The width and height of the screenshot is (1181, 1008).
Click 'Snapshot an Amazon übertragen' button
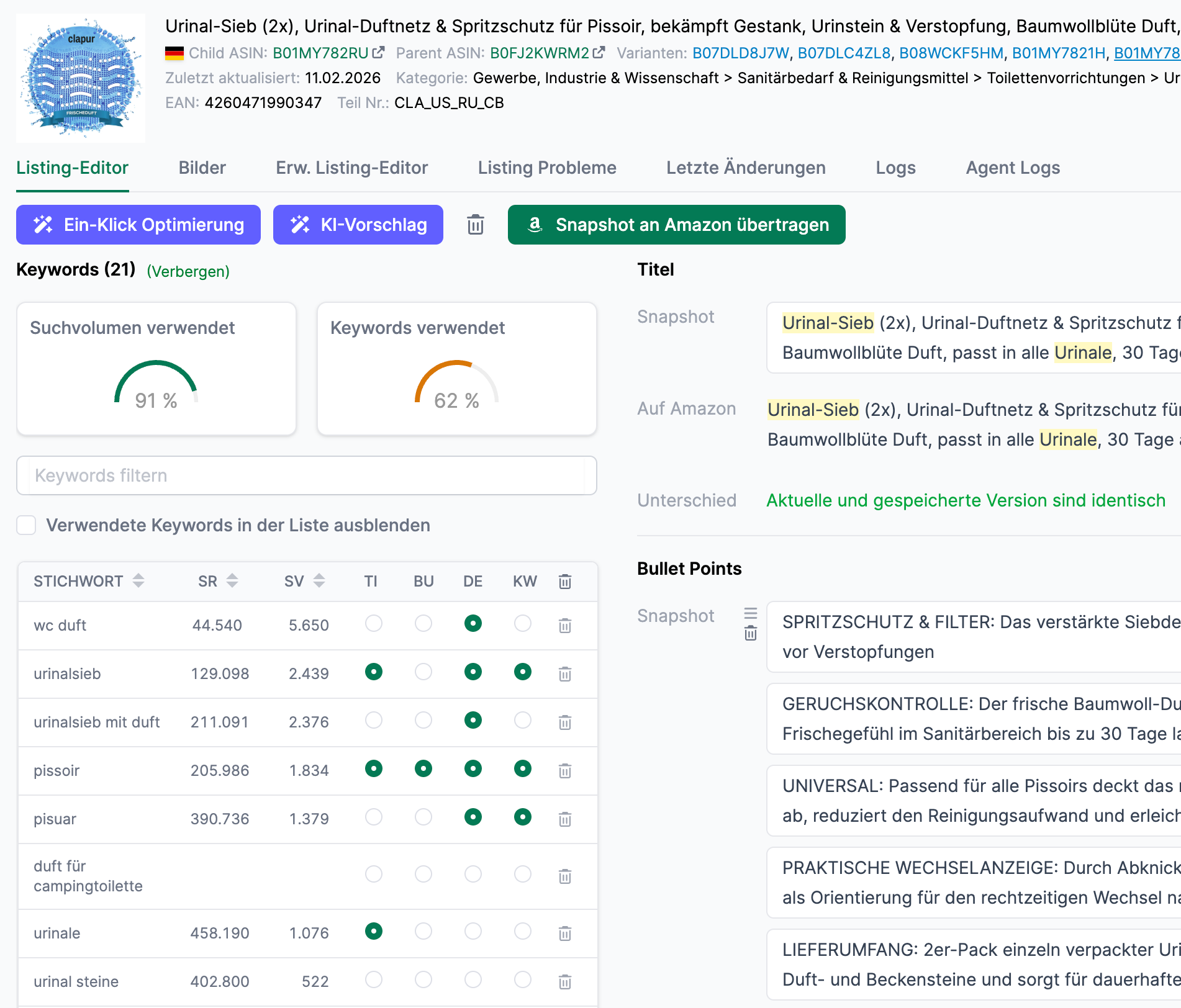click(x=676, y=225)
